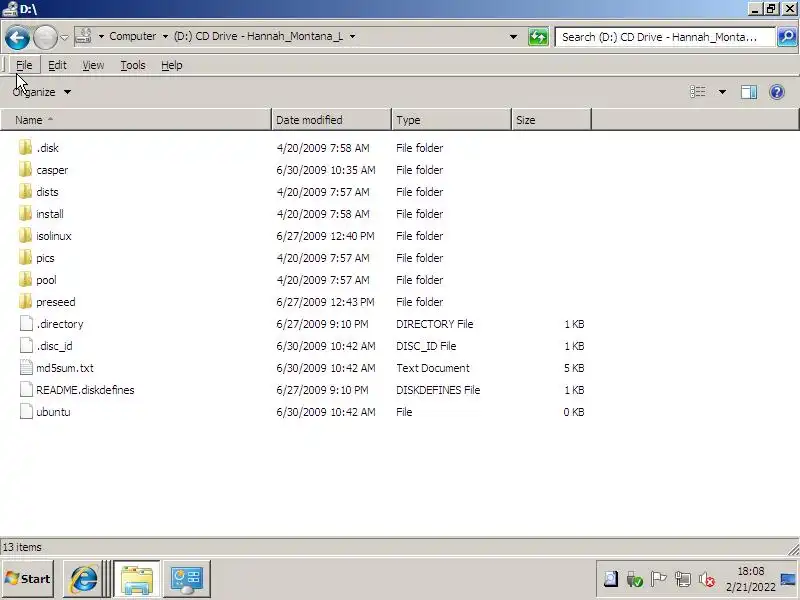Click the pool folder icon
Screen dimensions: 800x600
point(25,279)
